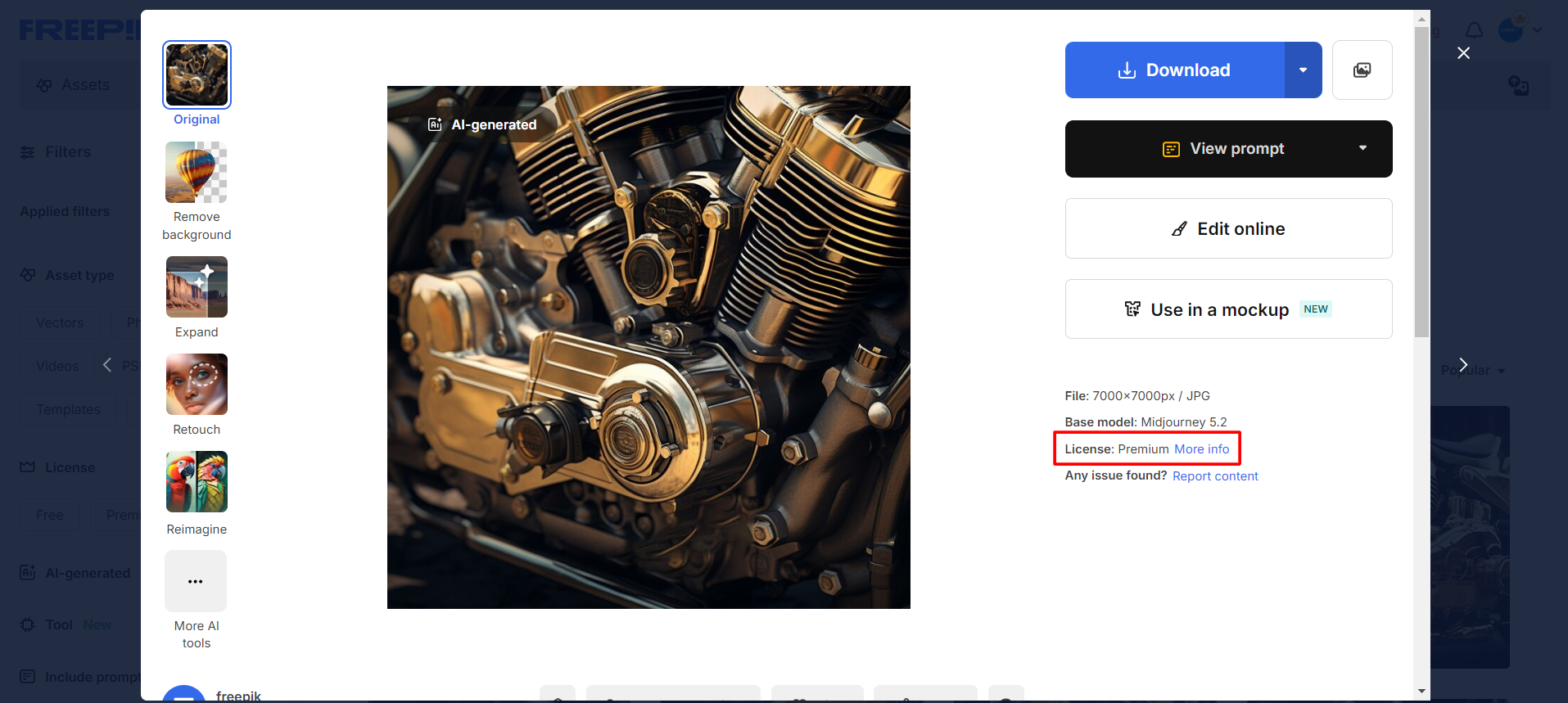
Task: Open the download options dropdown arrow
Action: click(x=1303, y=70)
